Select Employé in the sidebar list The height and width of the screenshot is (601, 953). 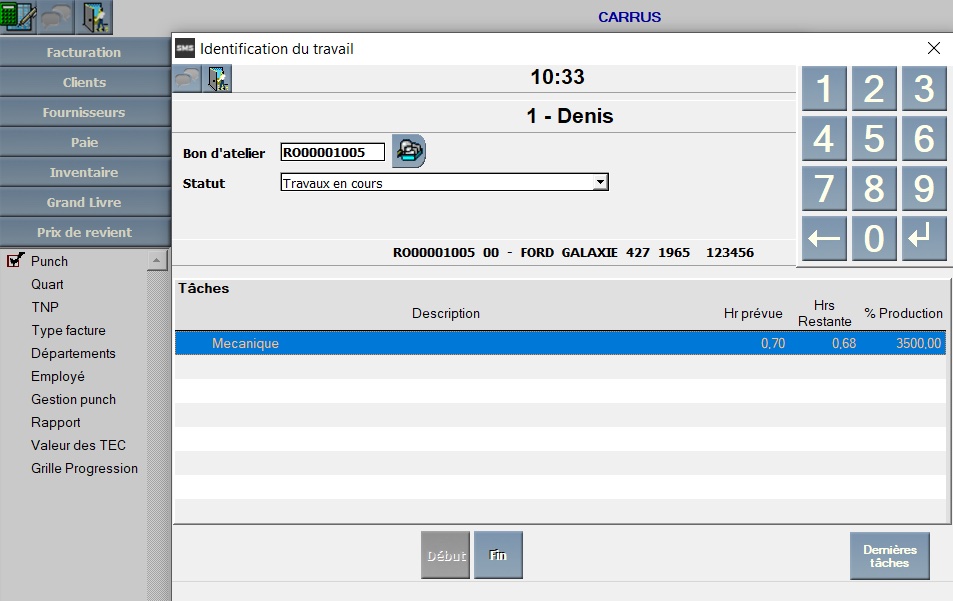pos(58,377)
